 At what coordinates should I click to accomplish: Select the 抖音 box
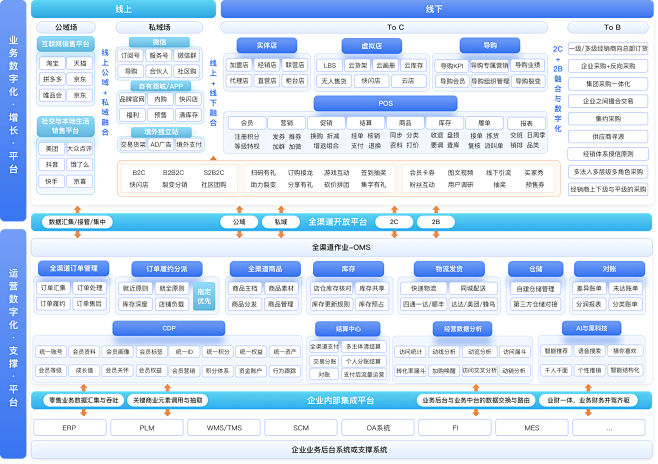52,164
